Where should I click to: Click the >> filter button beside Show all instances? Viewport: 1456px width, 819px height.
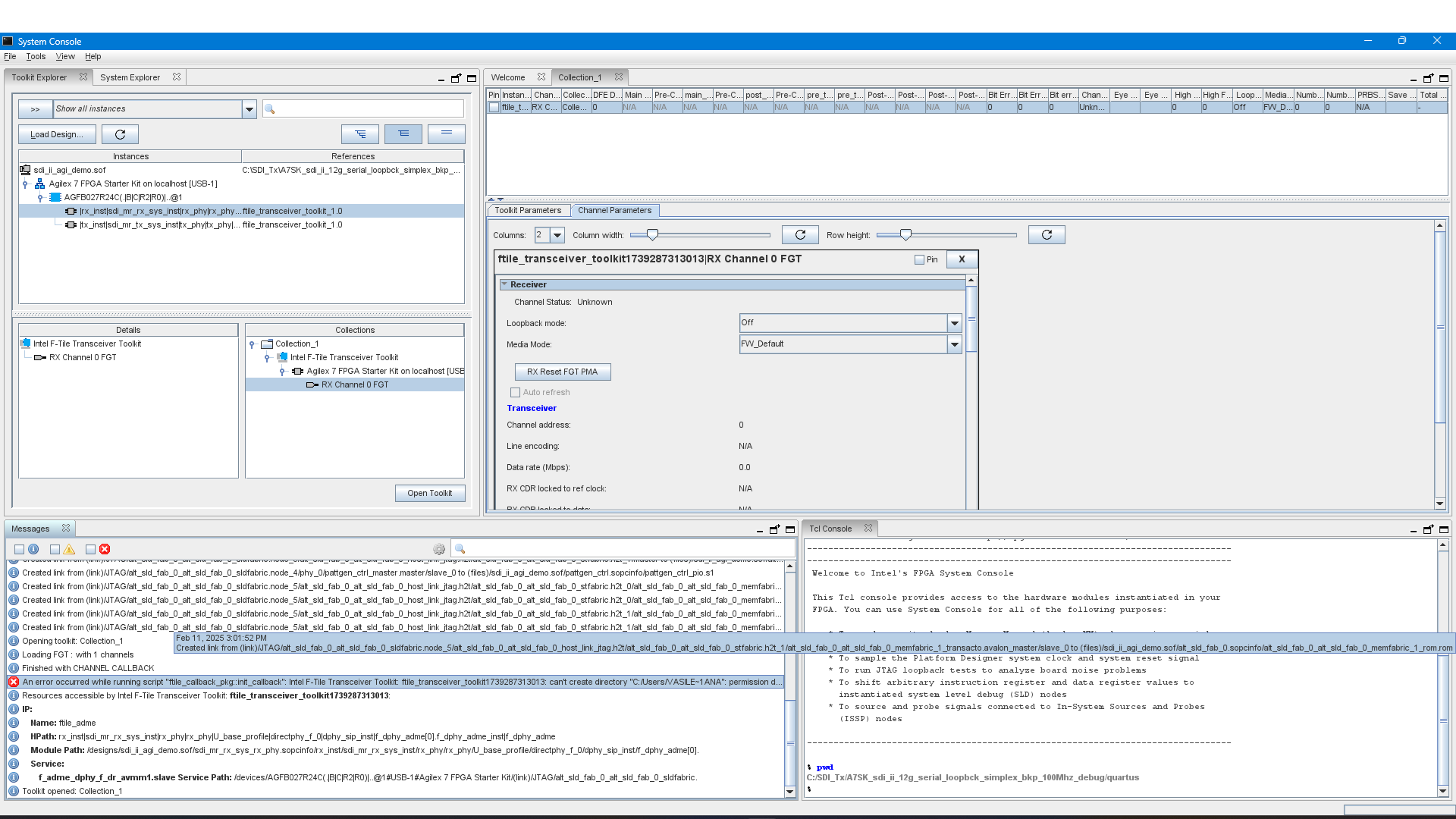pos(35,109)
